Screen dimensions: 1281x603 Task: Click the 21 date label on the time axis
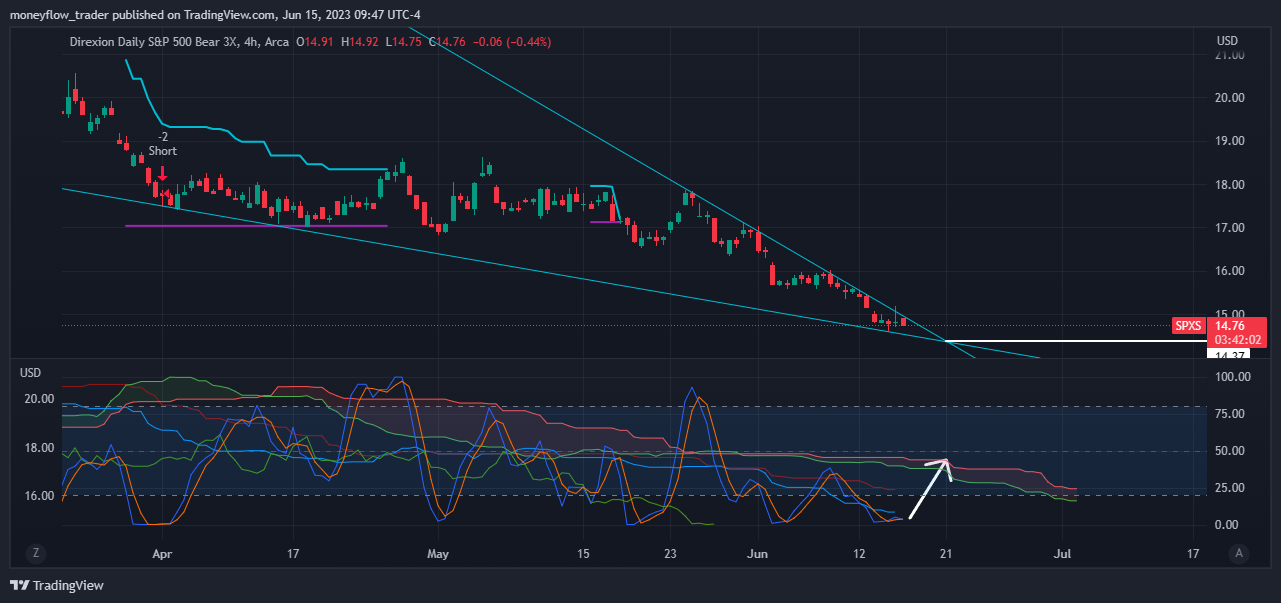pyautogui.click(x=946, y=552)
